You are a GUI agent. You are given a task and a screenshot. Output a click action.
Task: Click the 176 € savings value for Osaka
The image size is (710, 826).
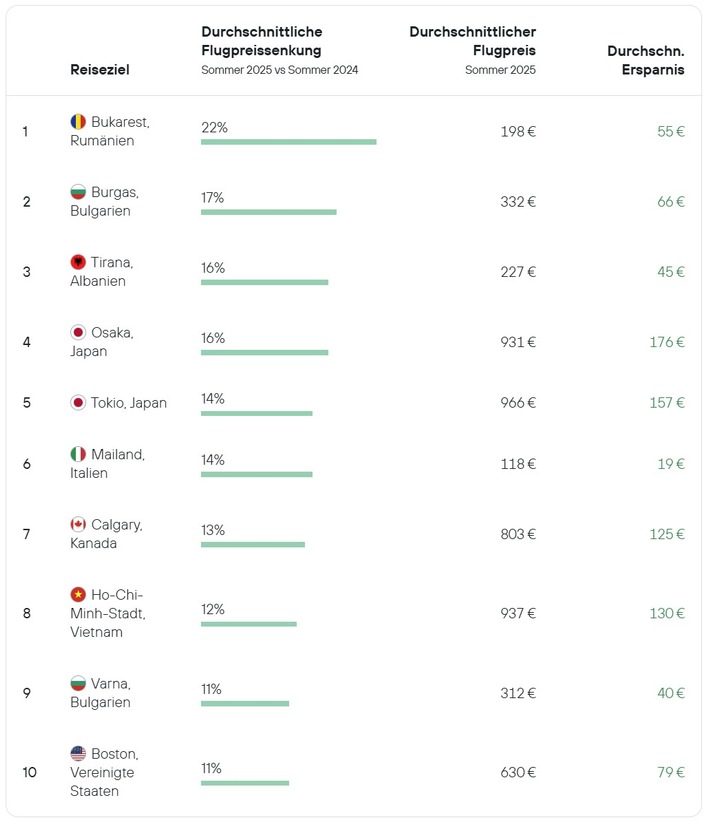[666, 342]
